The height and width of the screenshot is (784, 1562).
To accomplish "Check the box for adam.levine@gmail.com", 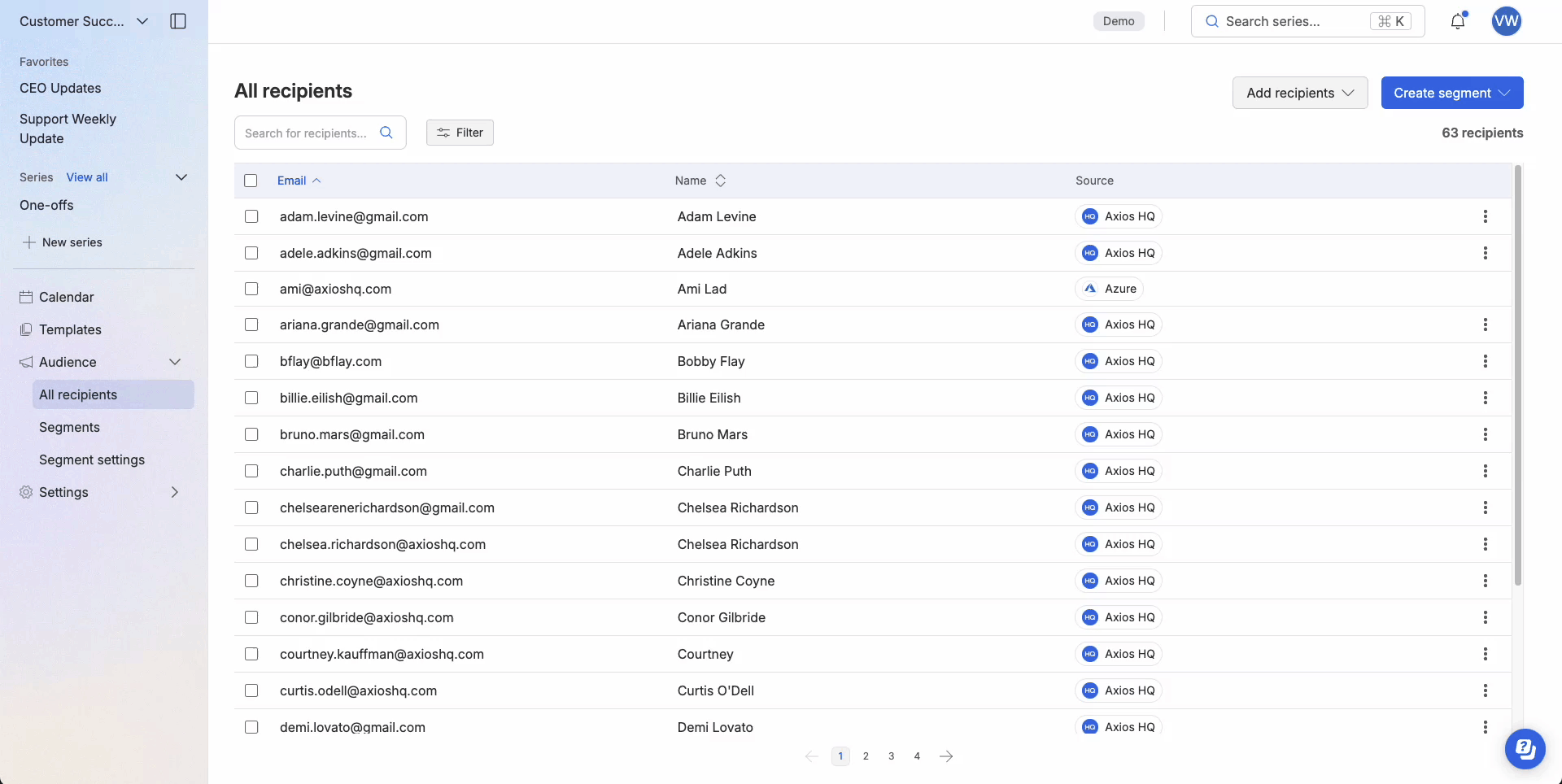I will pos(251,216).
